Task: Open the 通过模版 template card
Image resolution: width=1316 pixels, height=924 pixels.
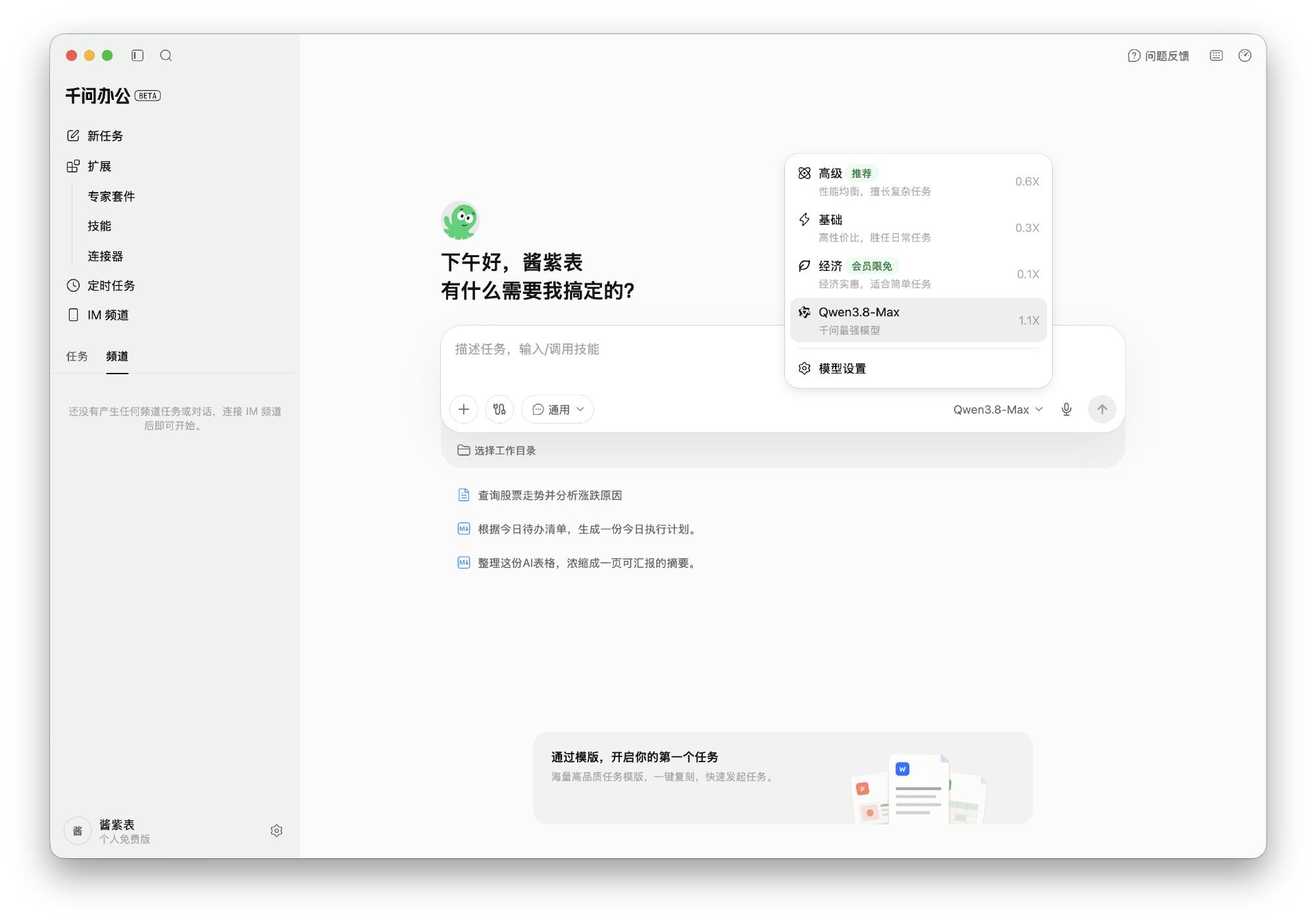Action: tap(782, 778)
